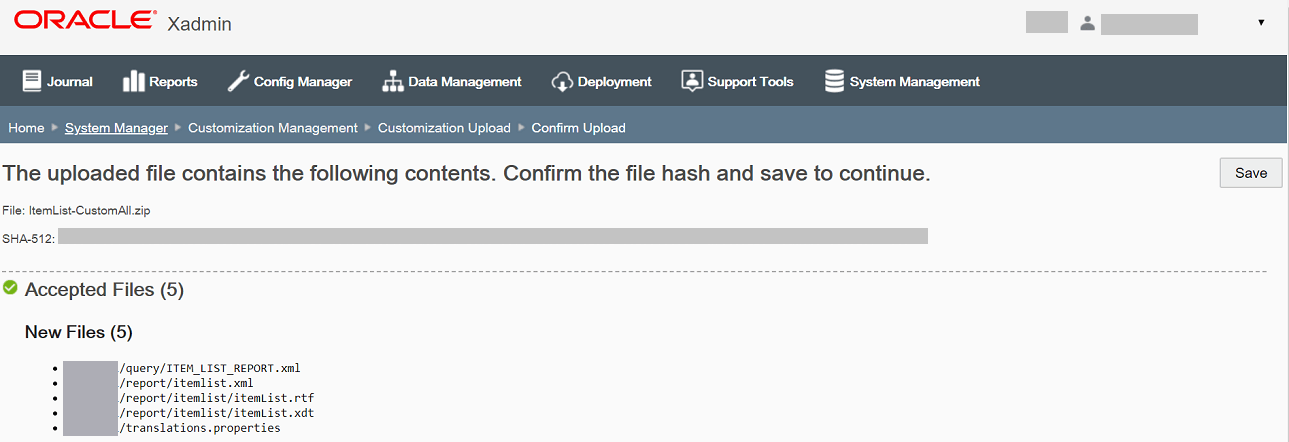Click the System Management database icon
This screenshot has width=1289, height=442.
click(834, 82)
